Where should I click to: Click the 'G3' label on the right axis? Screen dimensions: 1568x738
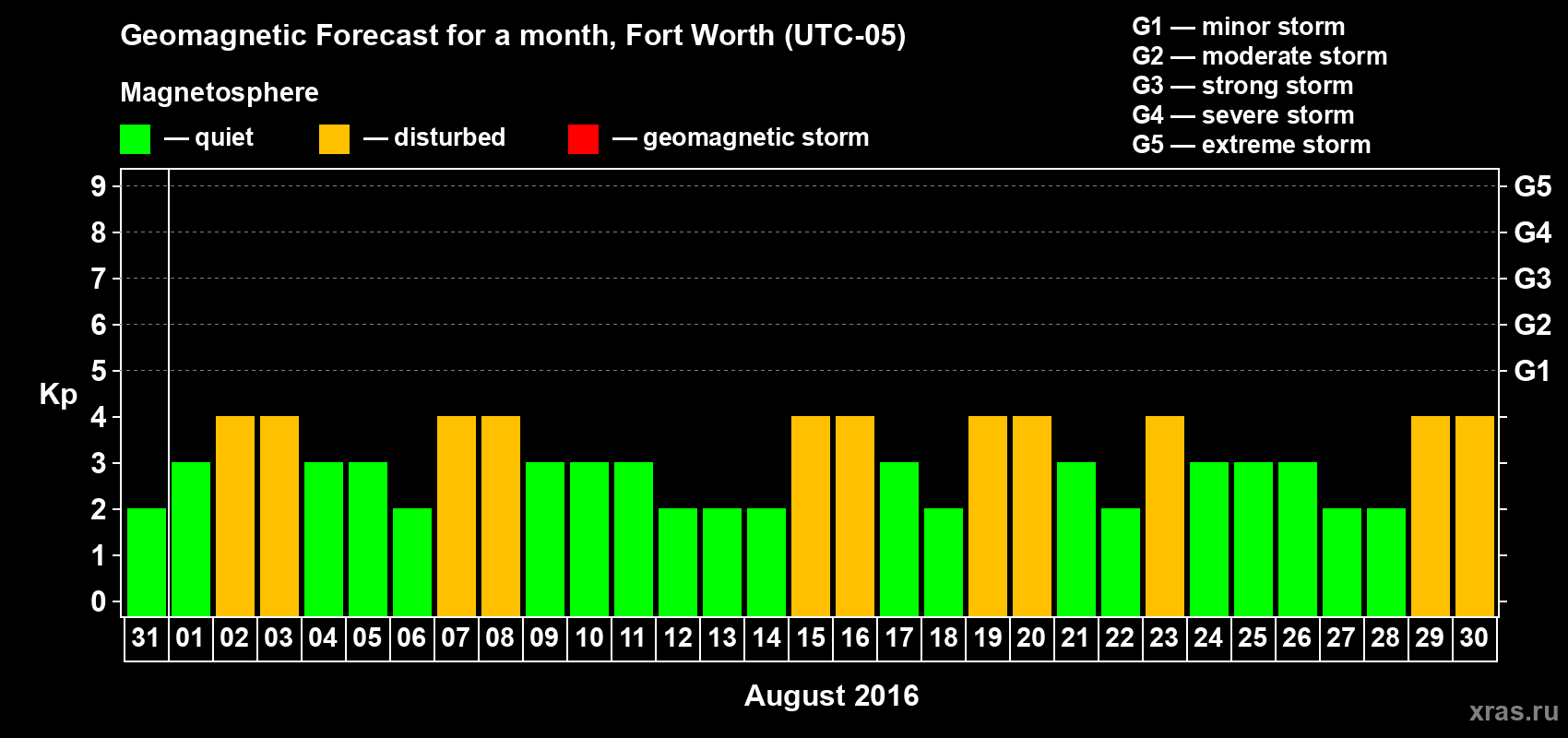(x=1533, y=279)
